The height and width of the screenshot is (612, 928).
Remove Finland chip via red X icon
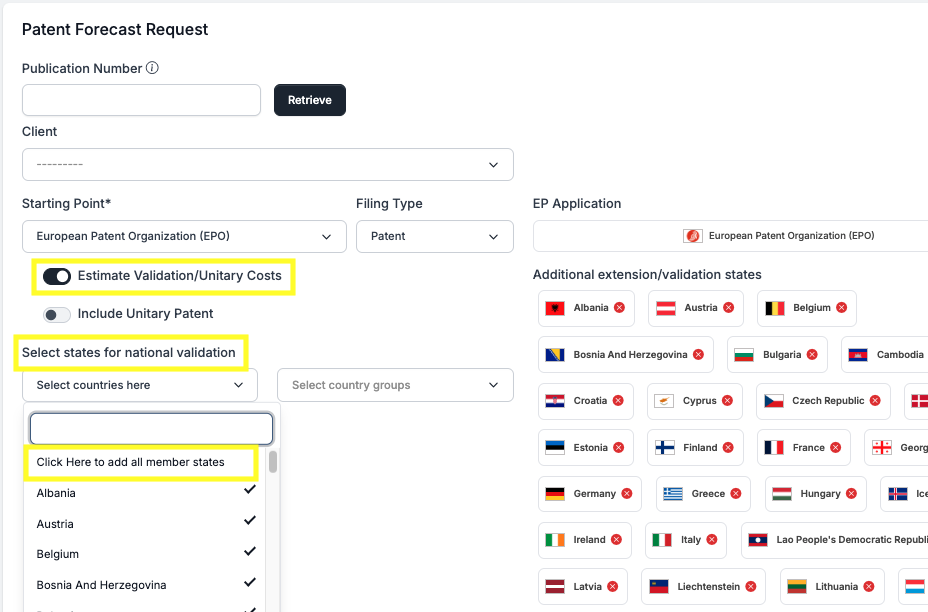728,448
